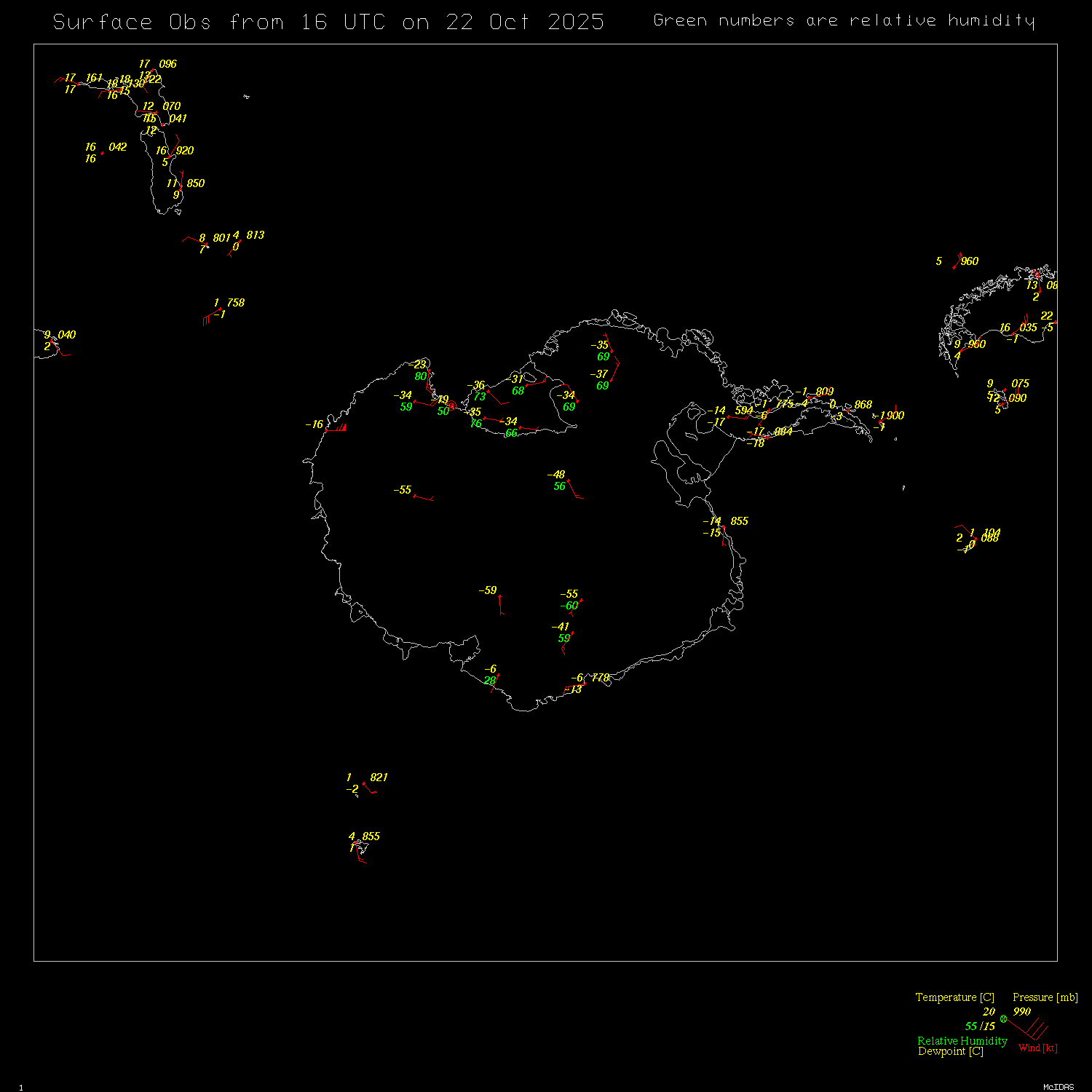Click the red station circle near green 50
This screenshot has width=1092, height=1092.
point(451,405)
